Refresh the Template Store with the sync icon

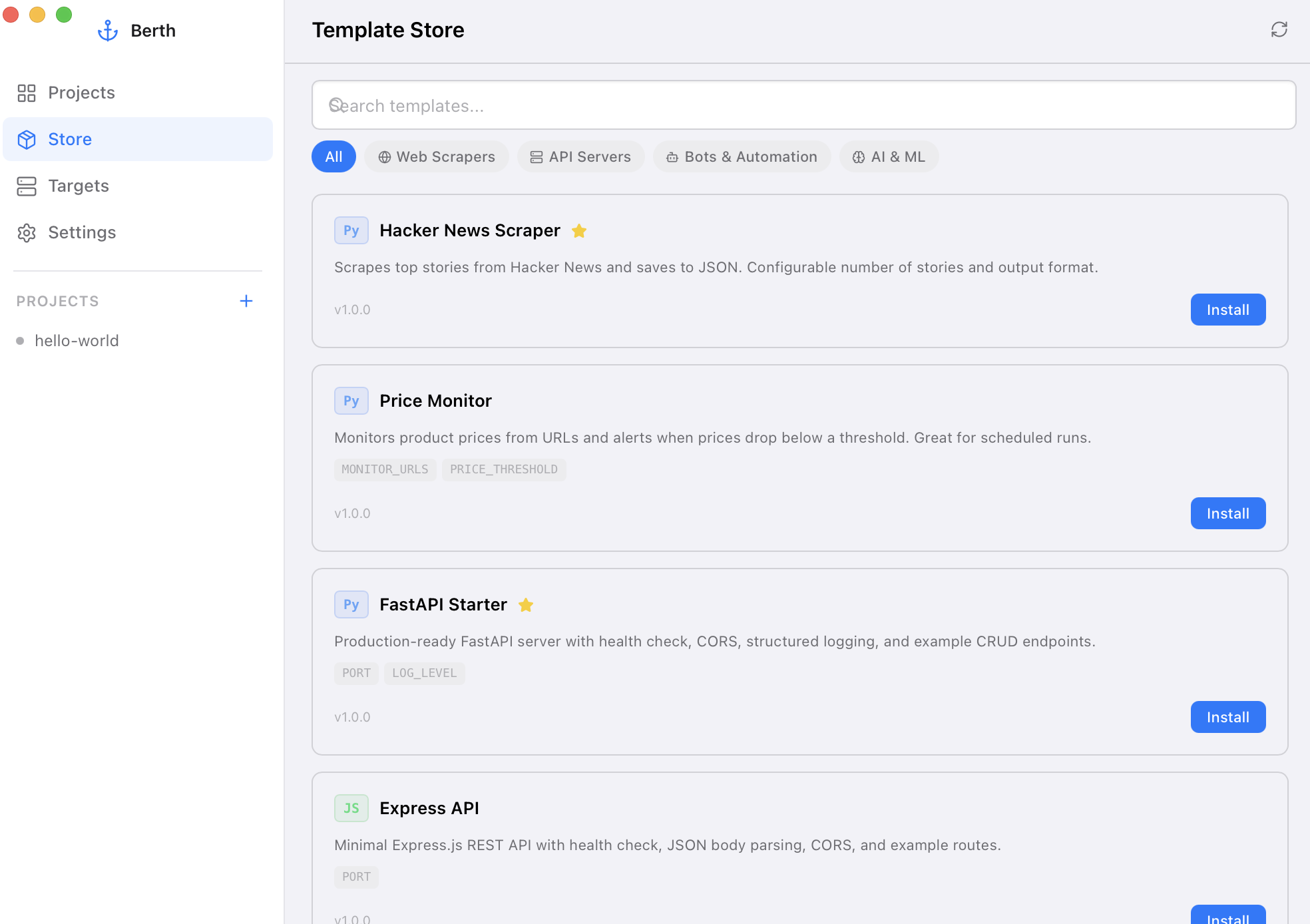pos(1280,30)
